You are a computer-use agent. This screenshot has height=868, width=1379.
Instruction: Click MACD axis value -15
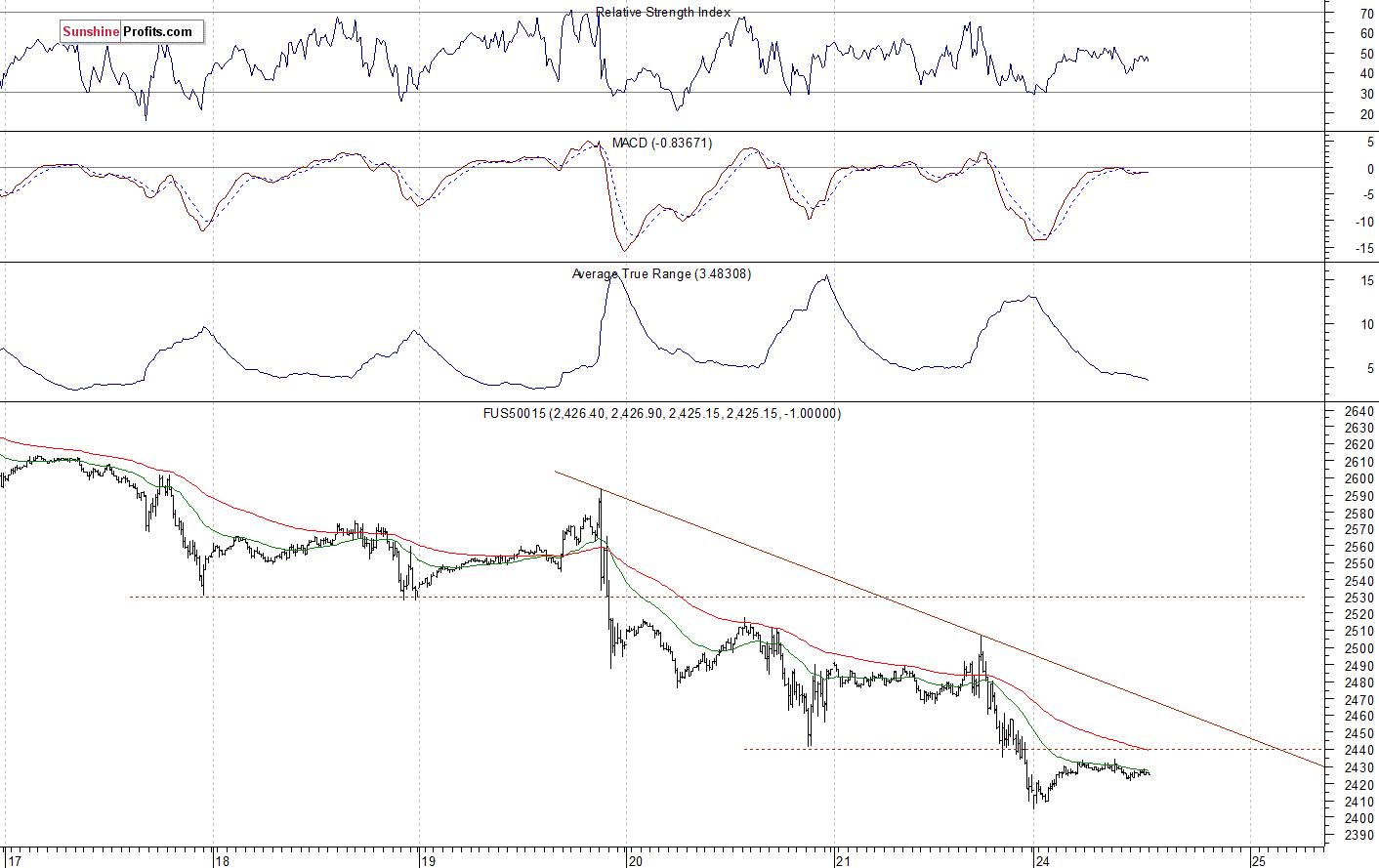point(1365,249)
